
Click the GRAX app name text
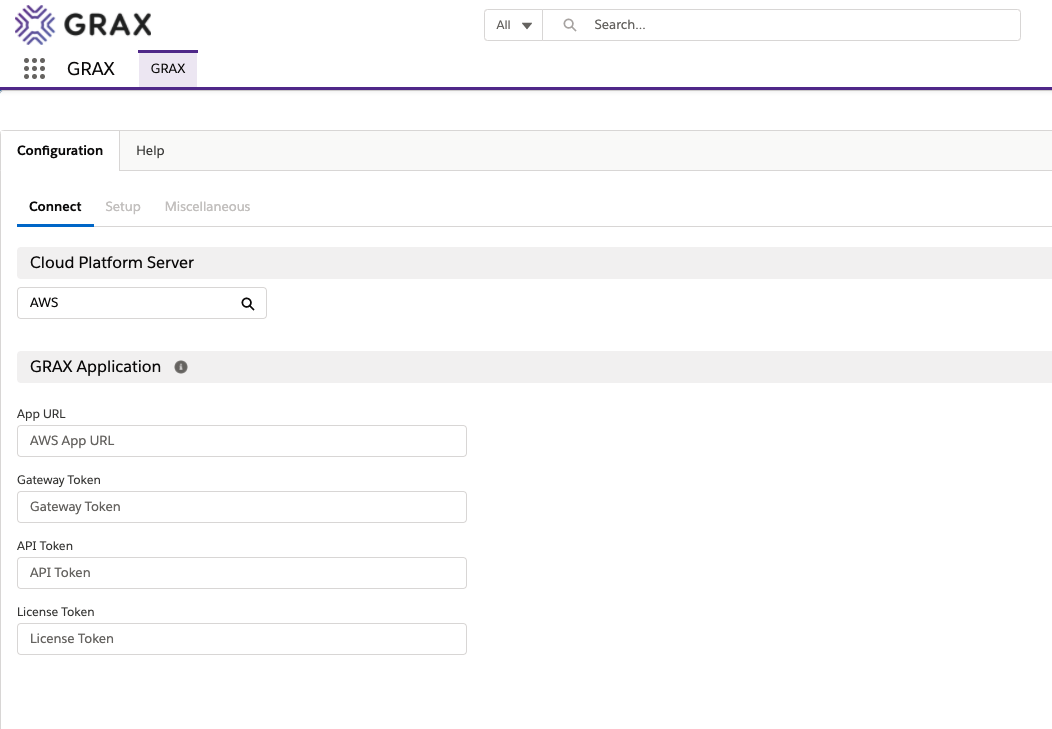[x=91, y=68]
